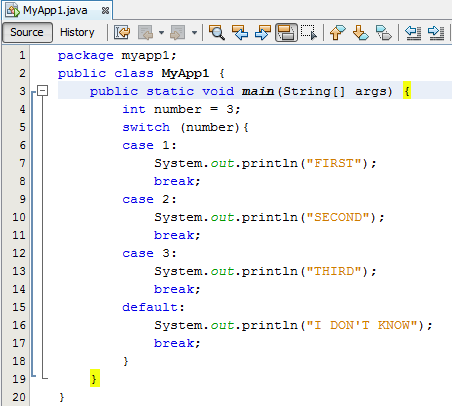Click line number 1 in gutter
Viewport: 452px width, 406px height.
(x=22, y=55)
